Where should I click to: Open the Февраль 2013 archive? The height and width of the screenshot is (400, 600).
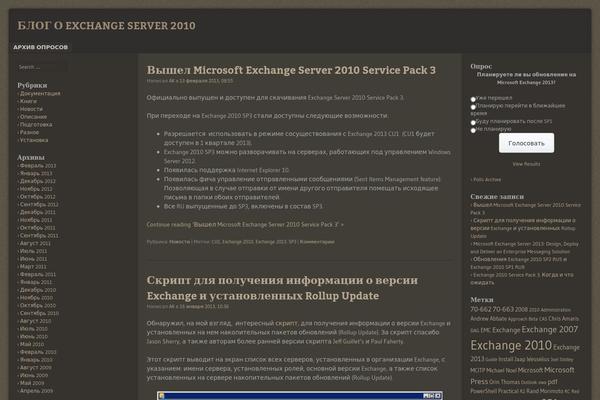point(38,166)
